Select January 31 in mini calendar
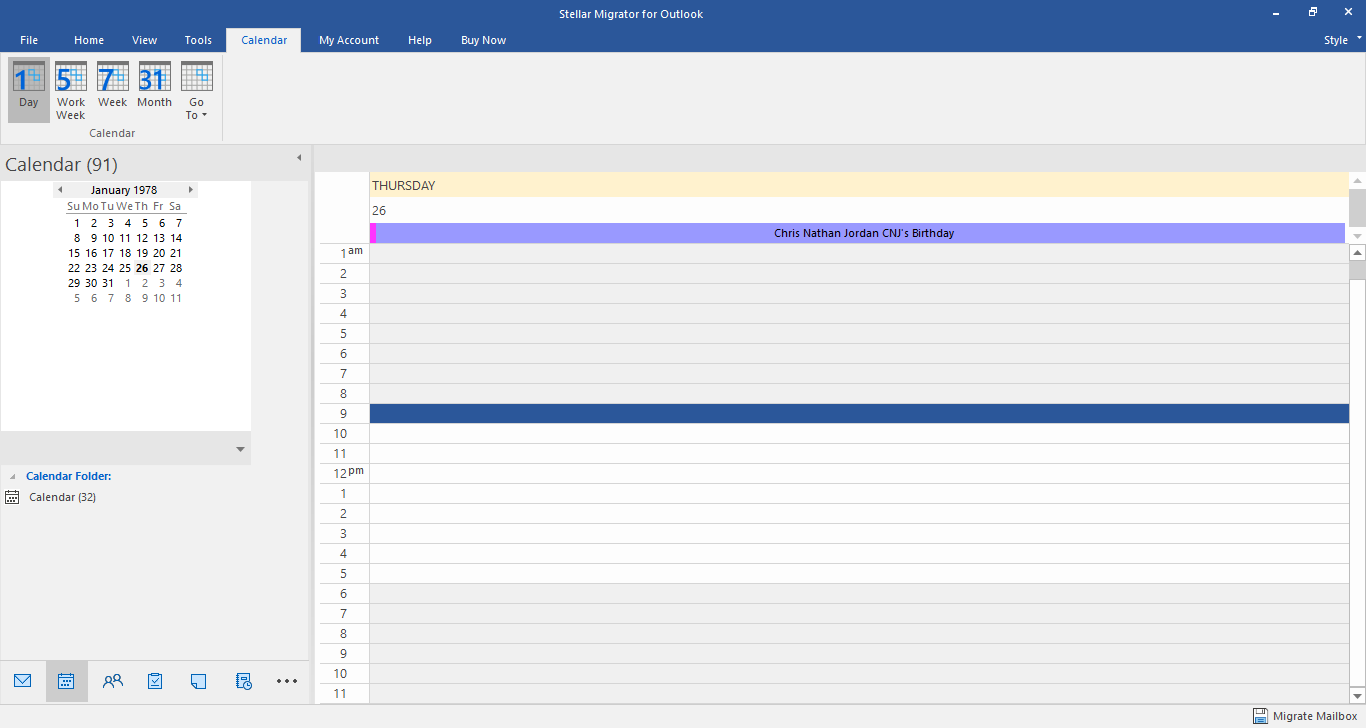The width and height of the screenshot is (1366, 728). (x=108, y=283)
